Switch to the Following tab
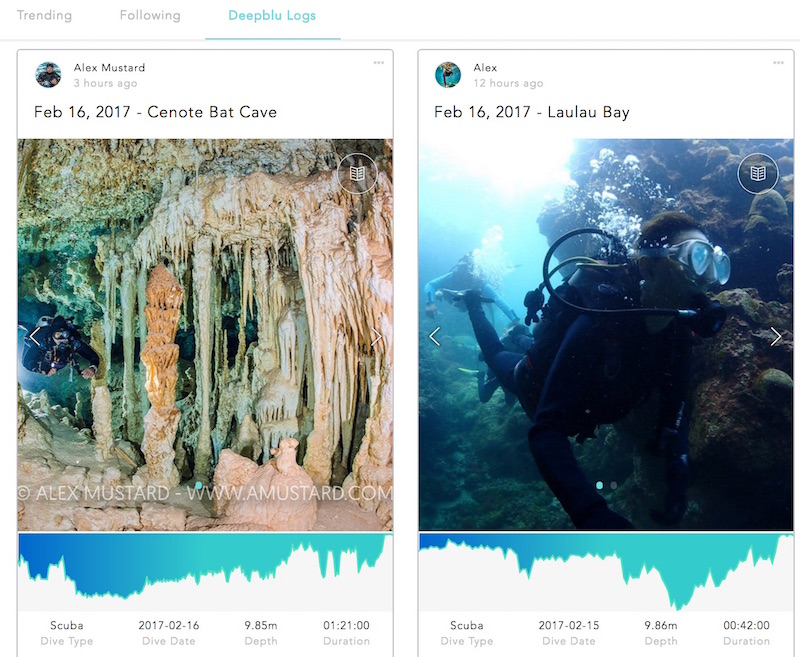The height and width of the screenshot is (657, 800). click(x=150, y=15)
